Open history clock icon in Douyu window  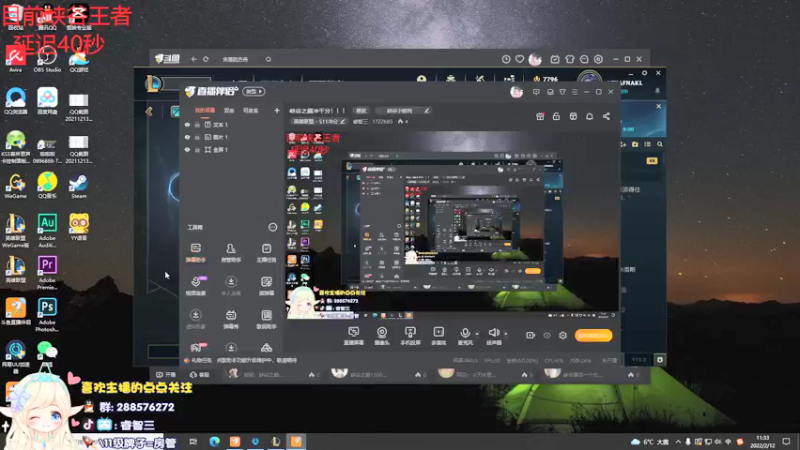coord(506,59)
